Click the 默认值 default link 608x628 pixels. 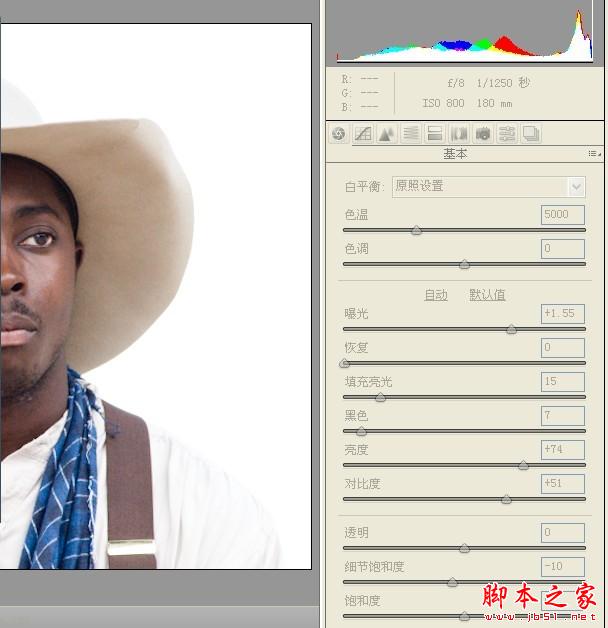click(487, 295)
